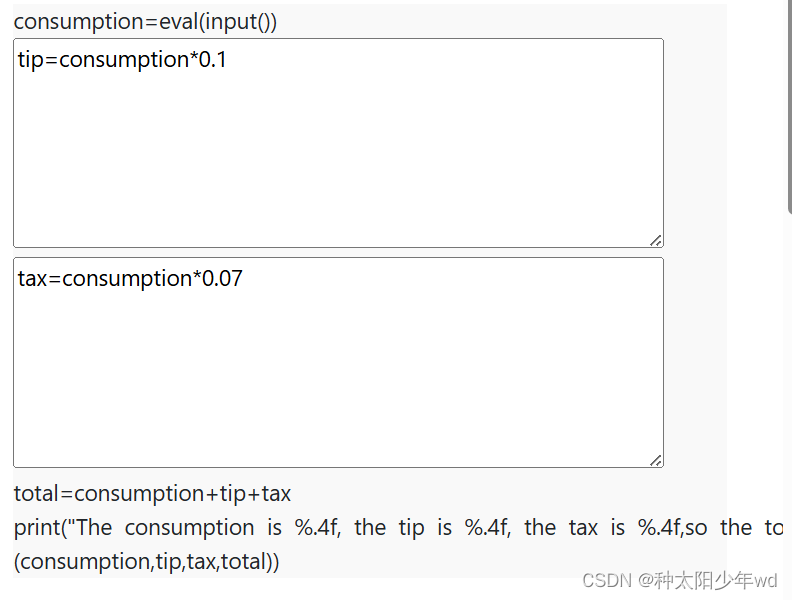Click the word tip in the print string
792x600 pixels.
click(411, 528)
